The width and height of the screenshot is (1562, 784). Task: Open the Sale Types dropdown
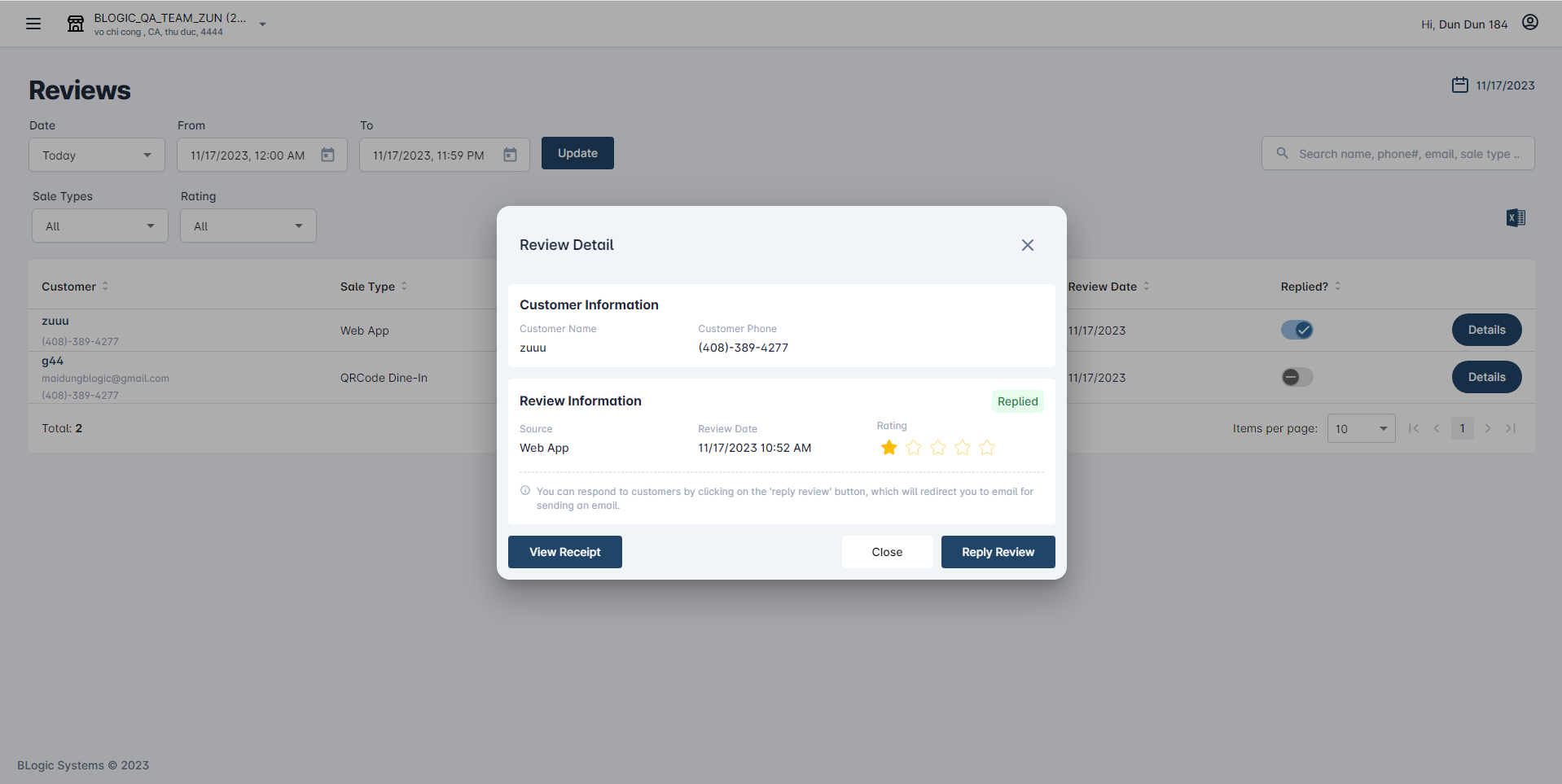coord(99,226)
